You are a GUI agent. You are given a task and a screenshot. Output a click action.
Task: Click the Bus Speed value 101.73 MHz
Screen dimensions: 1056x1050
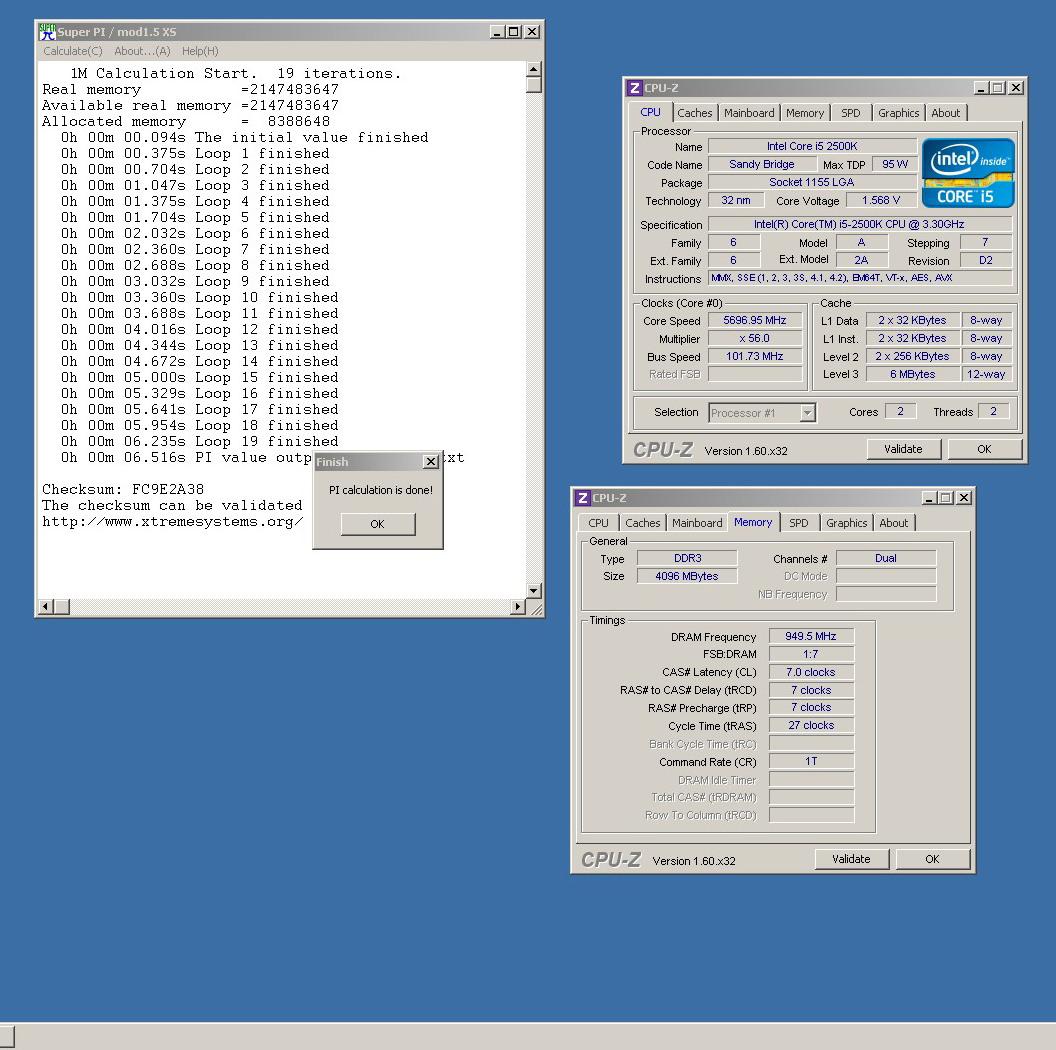tap(755, 356)
